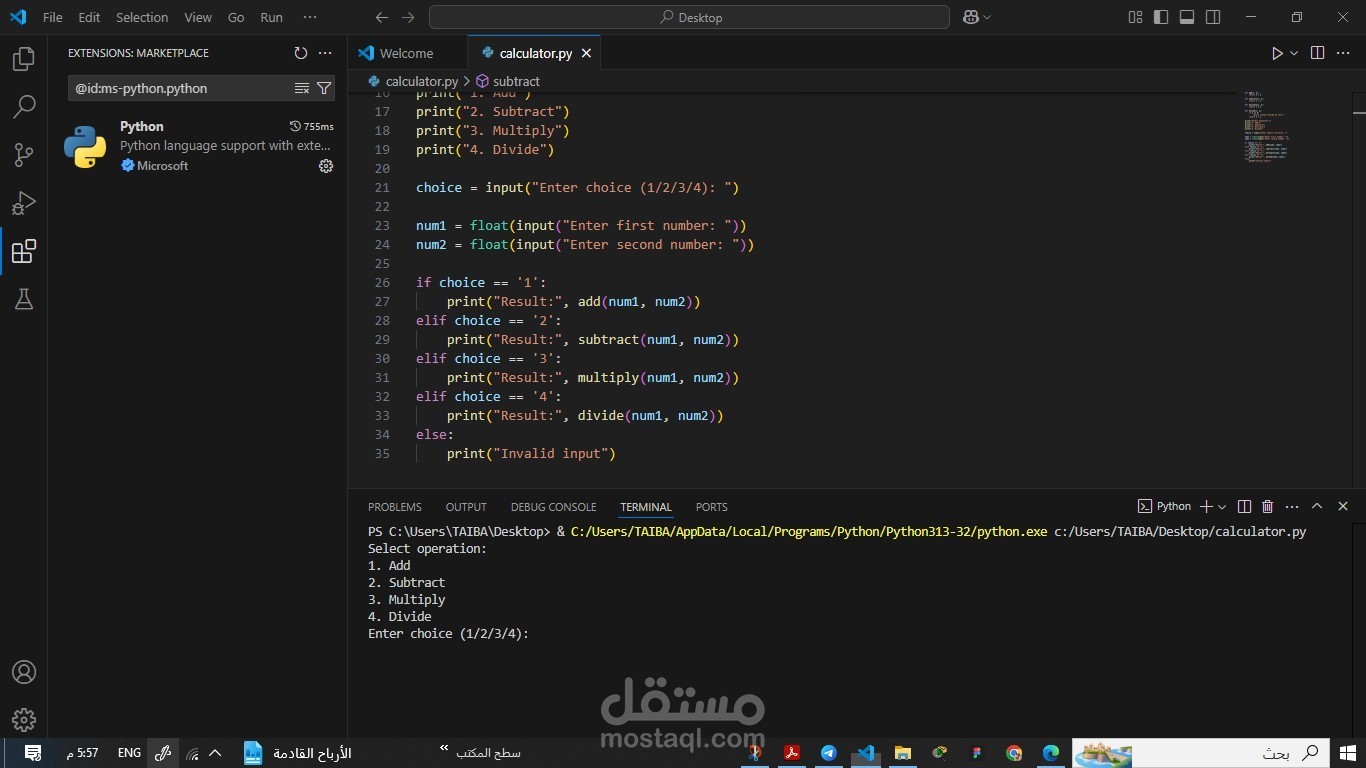Select the Run and Debug icon

pos(24,203)
